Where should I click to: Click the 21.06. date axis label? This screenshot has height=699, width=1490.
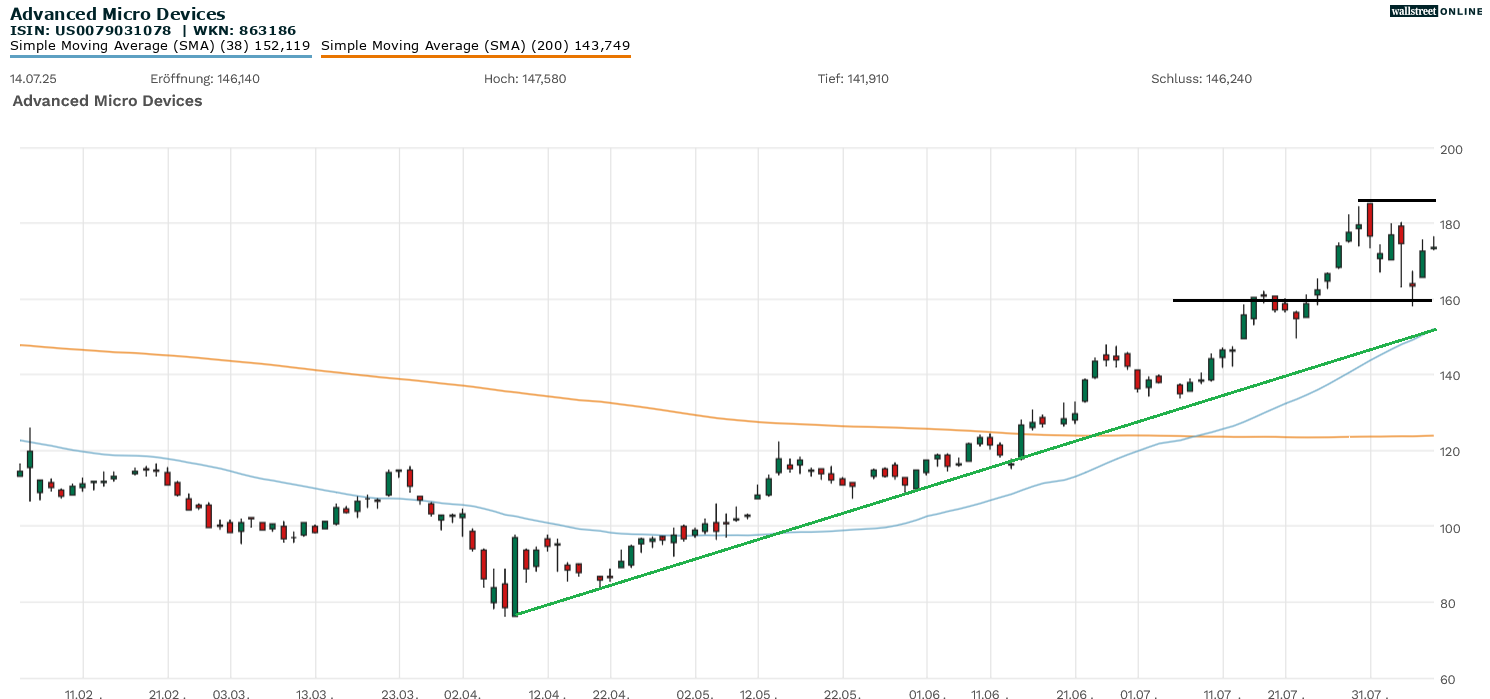(x=1074, y=693)
